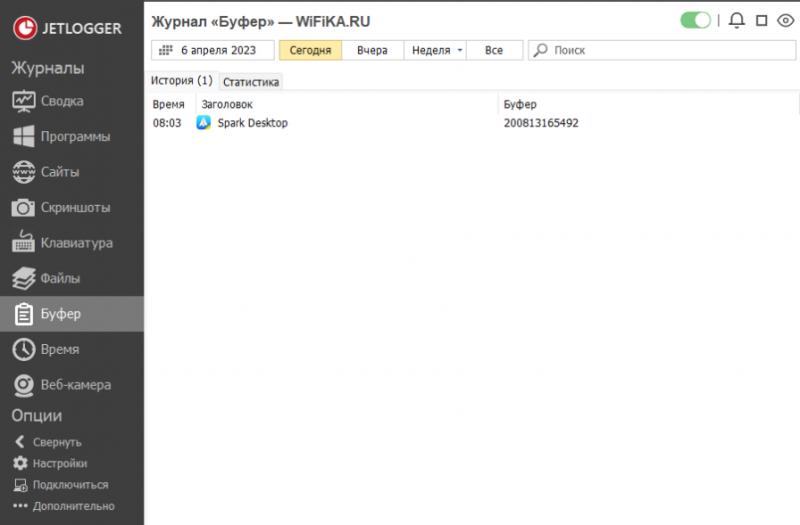Click the notification bell icon
800x525 pixels.
737,20
